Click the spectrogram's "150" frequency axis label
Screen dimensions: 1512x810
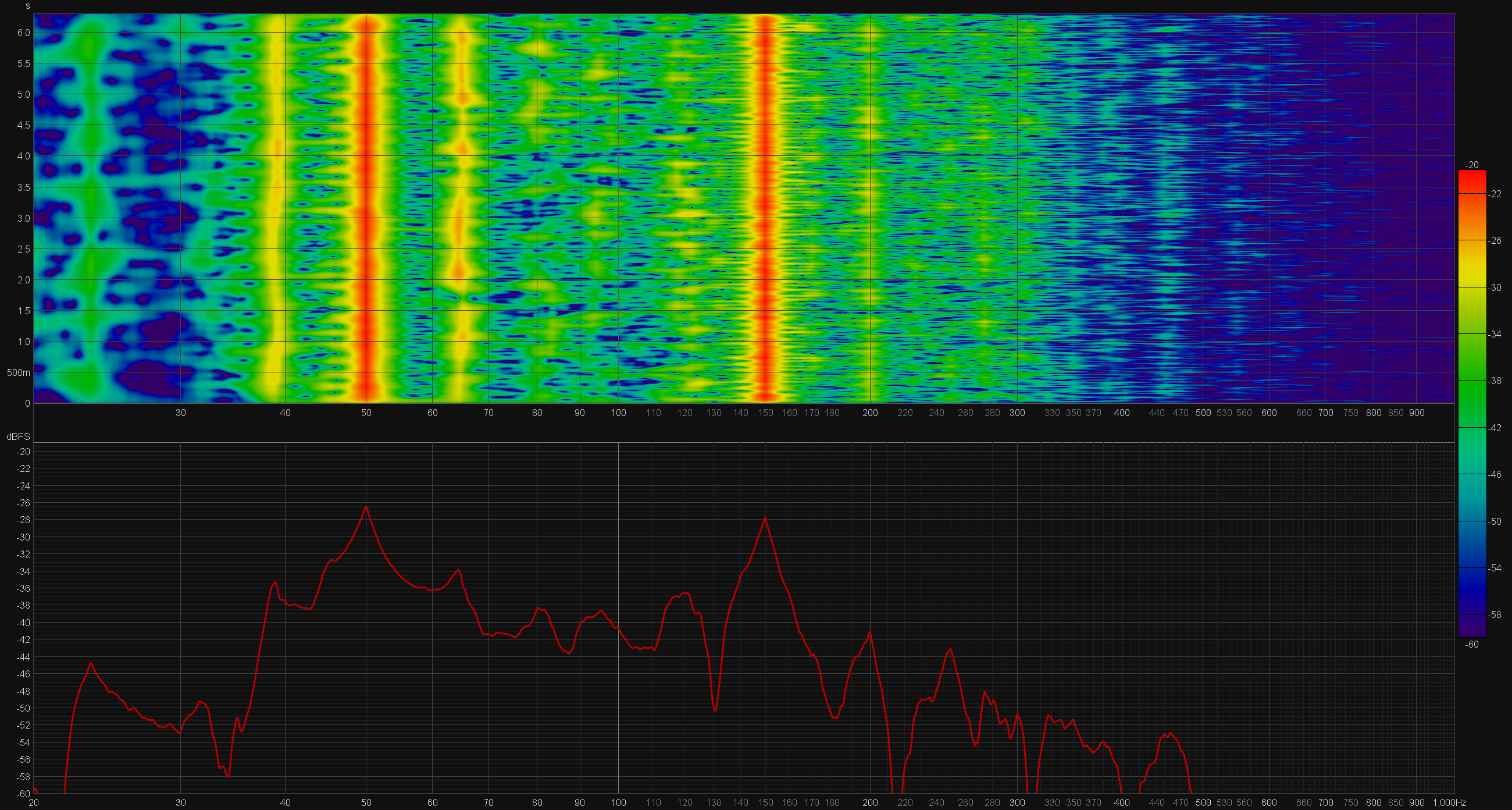tap(765, 413)
